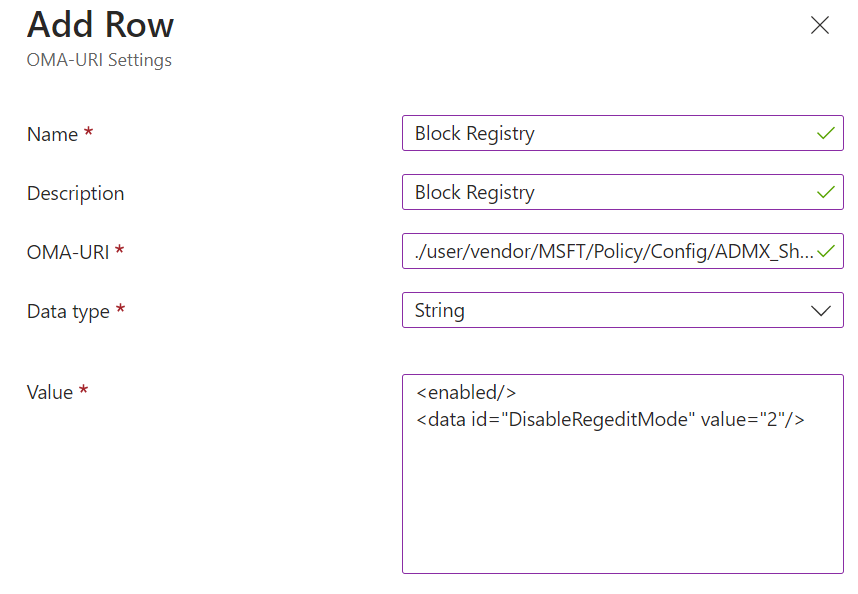Click the Description label
The width and height of the screenshot is (858, 594).
tap(76, 193)
